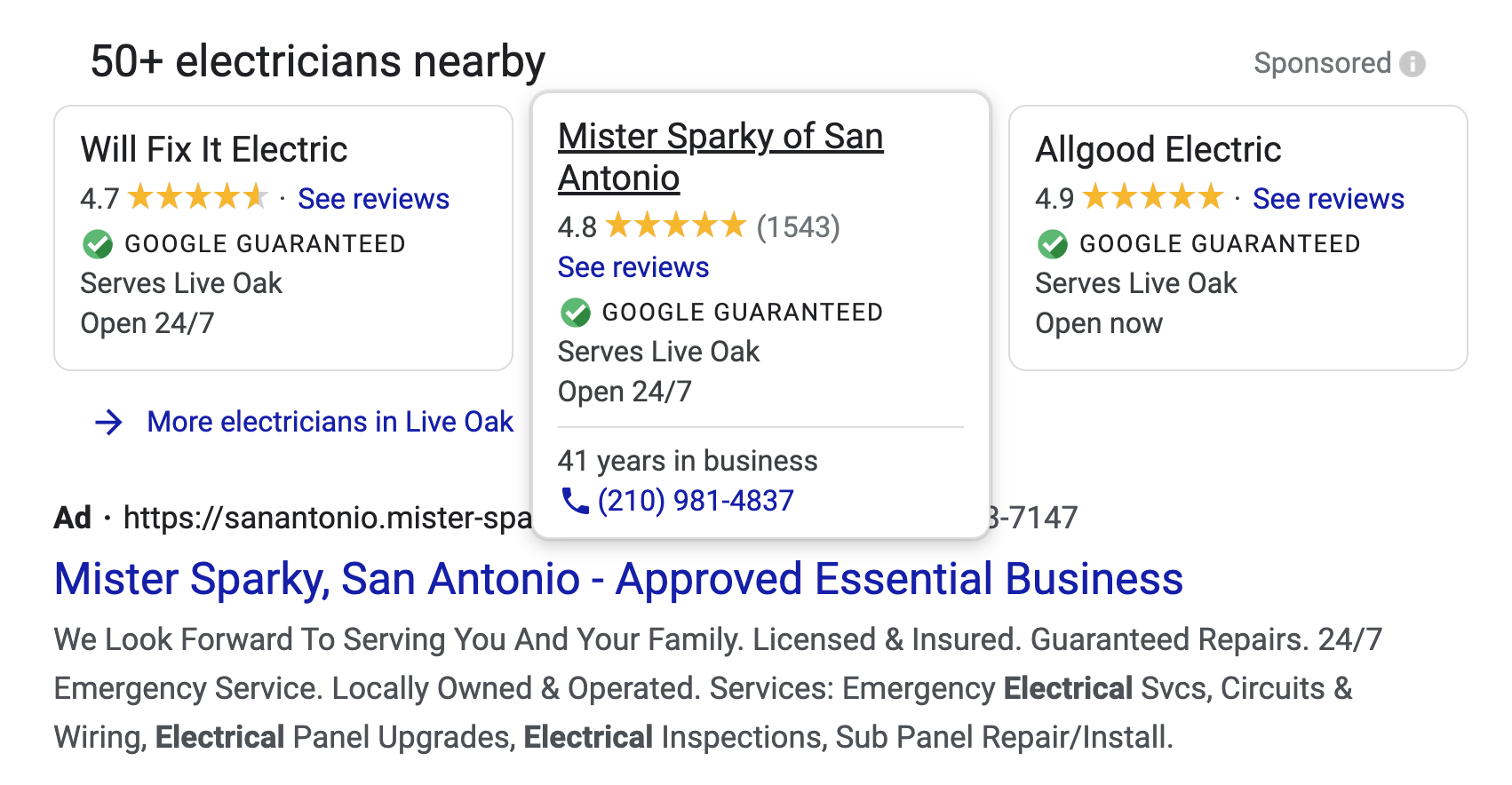This screenshot has width=1512, height=785.
Task: Open Will Fix It Electric listing title
Action: click(214, 149)
